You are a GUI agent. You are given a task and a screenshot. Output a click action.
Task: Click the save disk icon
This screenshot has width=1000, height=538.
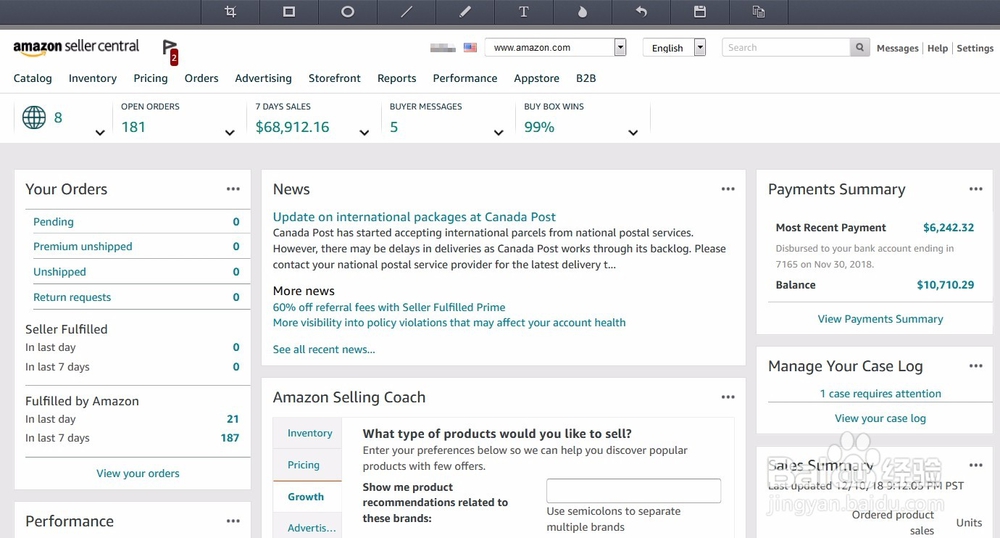[x=700, y=12]
